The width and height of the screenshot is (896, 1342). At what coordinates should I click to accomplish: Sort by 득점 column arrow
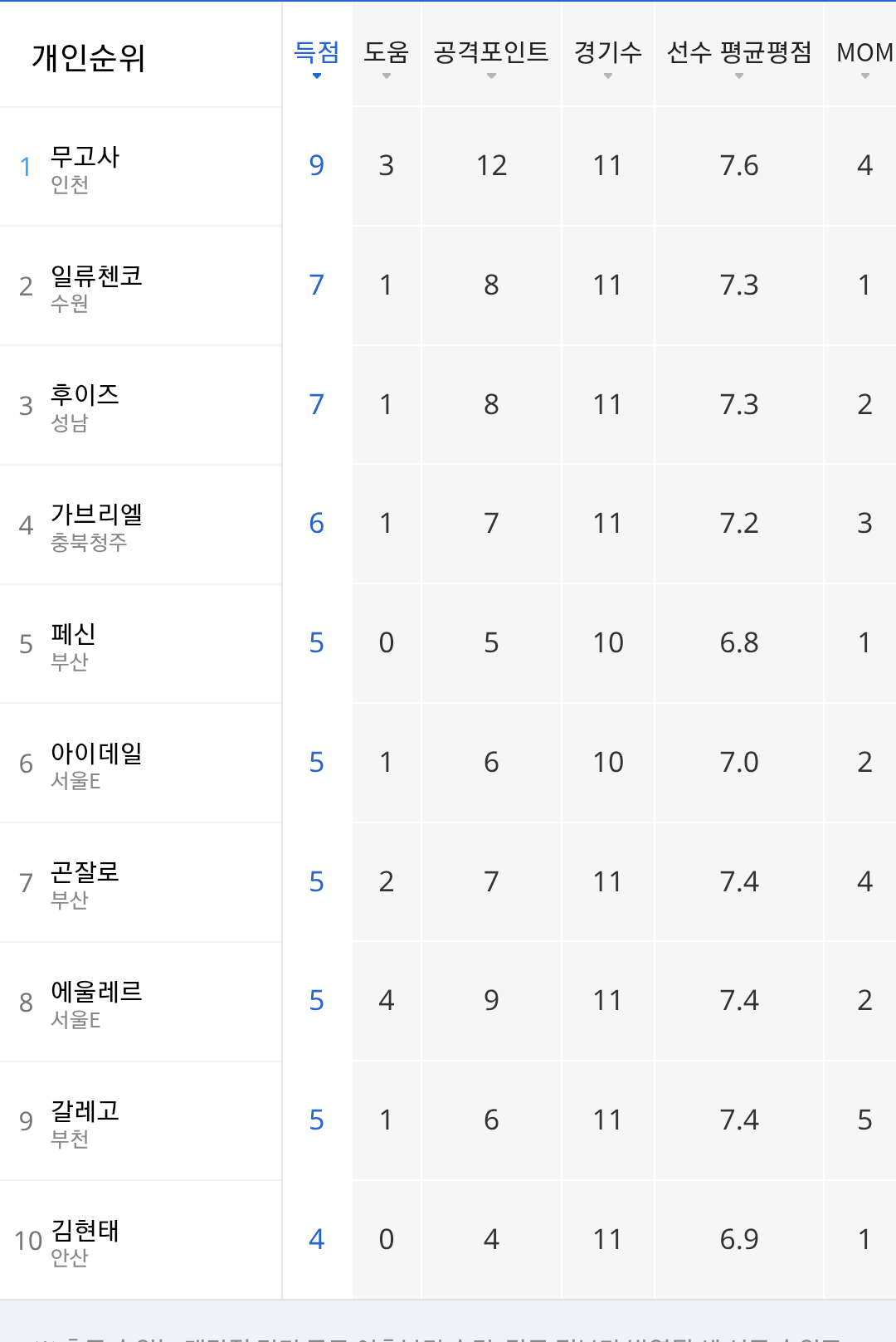tap(317, 76)
